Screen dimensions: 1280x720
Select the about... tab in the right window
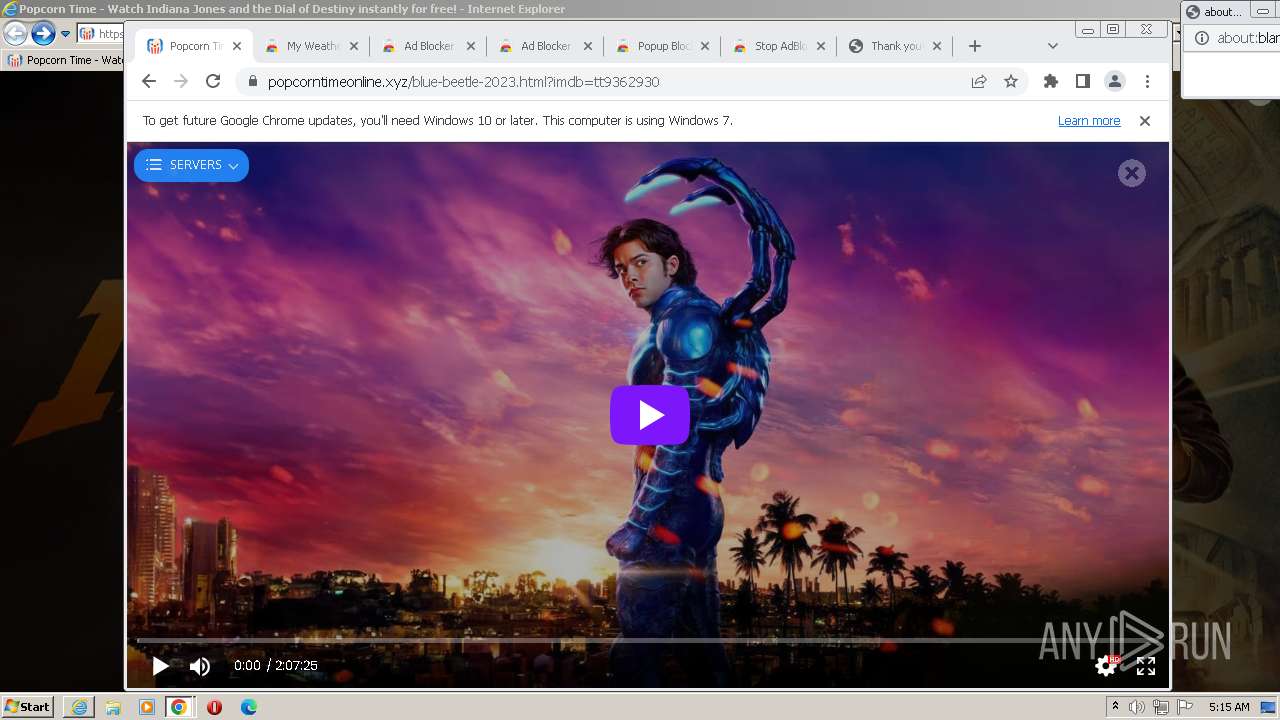coord(1213,12)
